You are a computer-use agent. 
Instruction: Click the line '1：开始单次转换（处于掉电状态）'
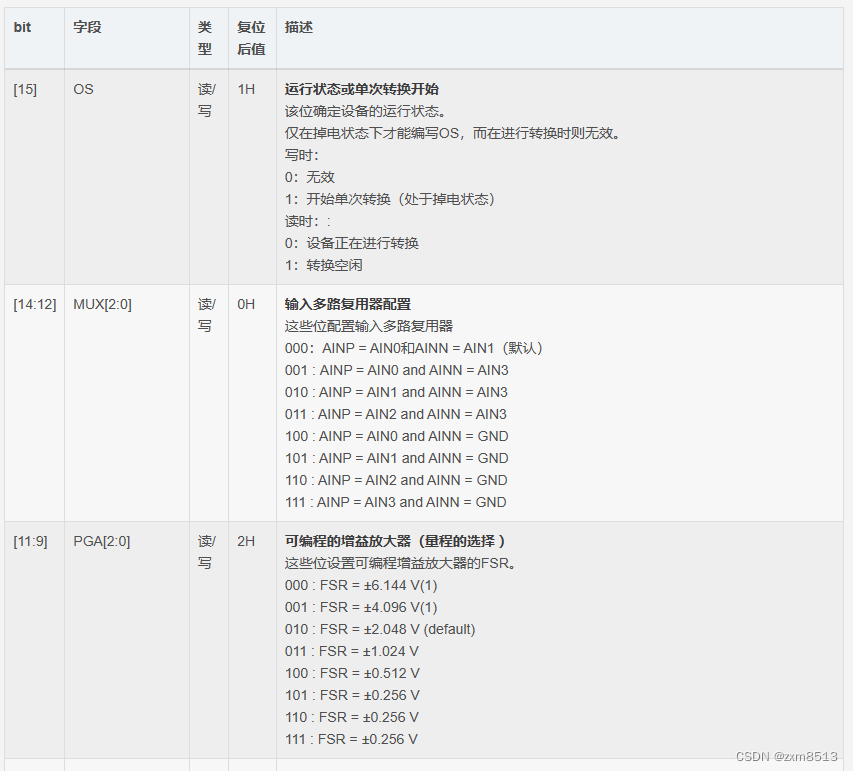tap(390, 199)
